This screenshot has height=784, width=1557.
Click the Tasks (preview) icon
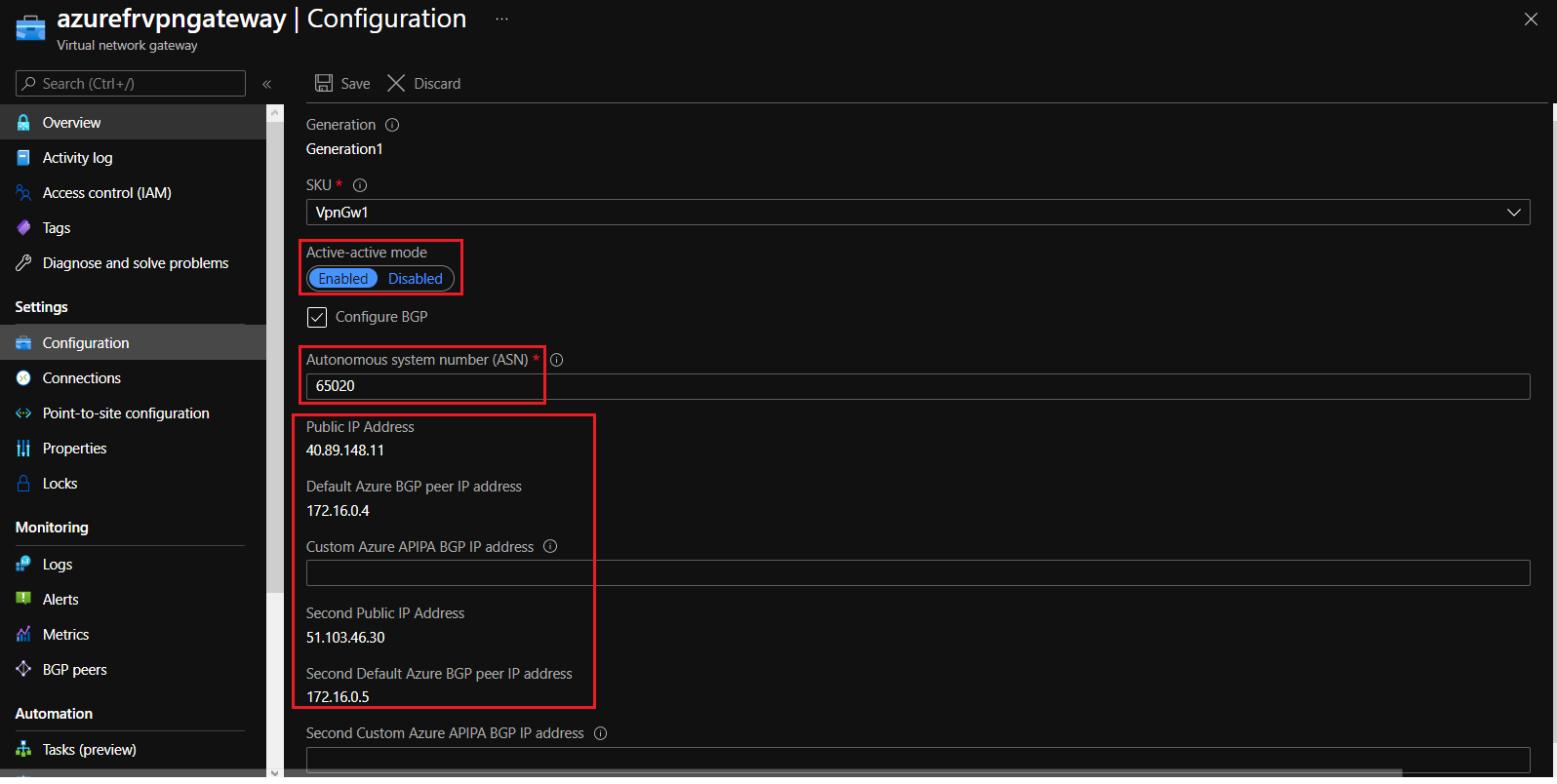click(23, 750)
